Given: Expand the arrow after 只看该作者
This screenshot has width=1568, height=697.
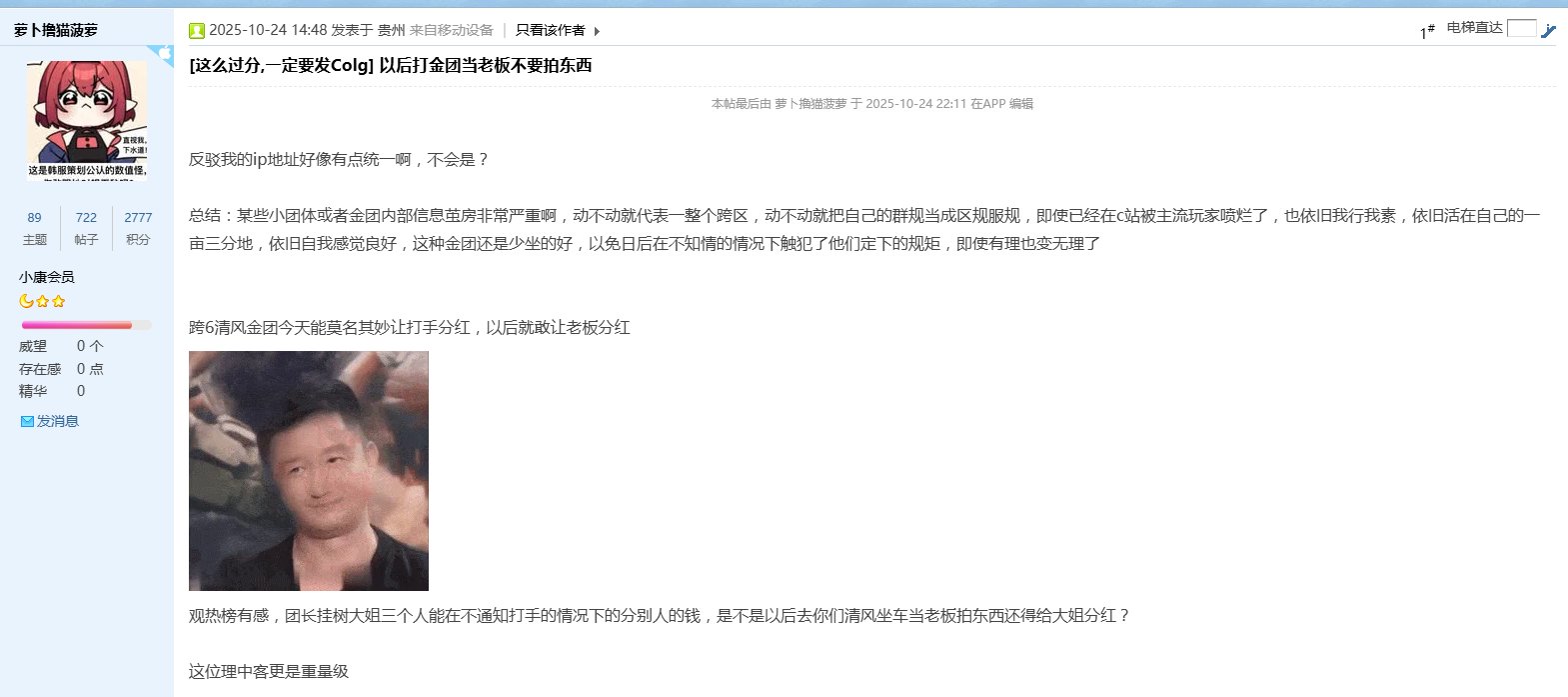Looking at the screenshot, I should click(x=597, y=32).
